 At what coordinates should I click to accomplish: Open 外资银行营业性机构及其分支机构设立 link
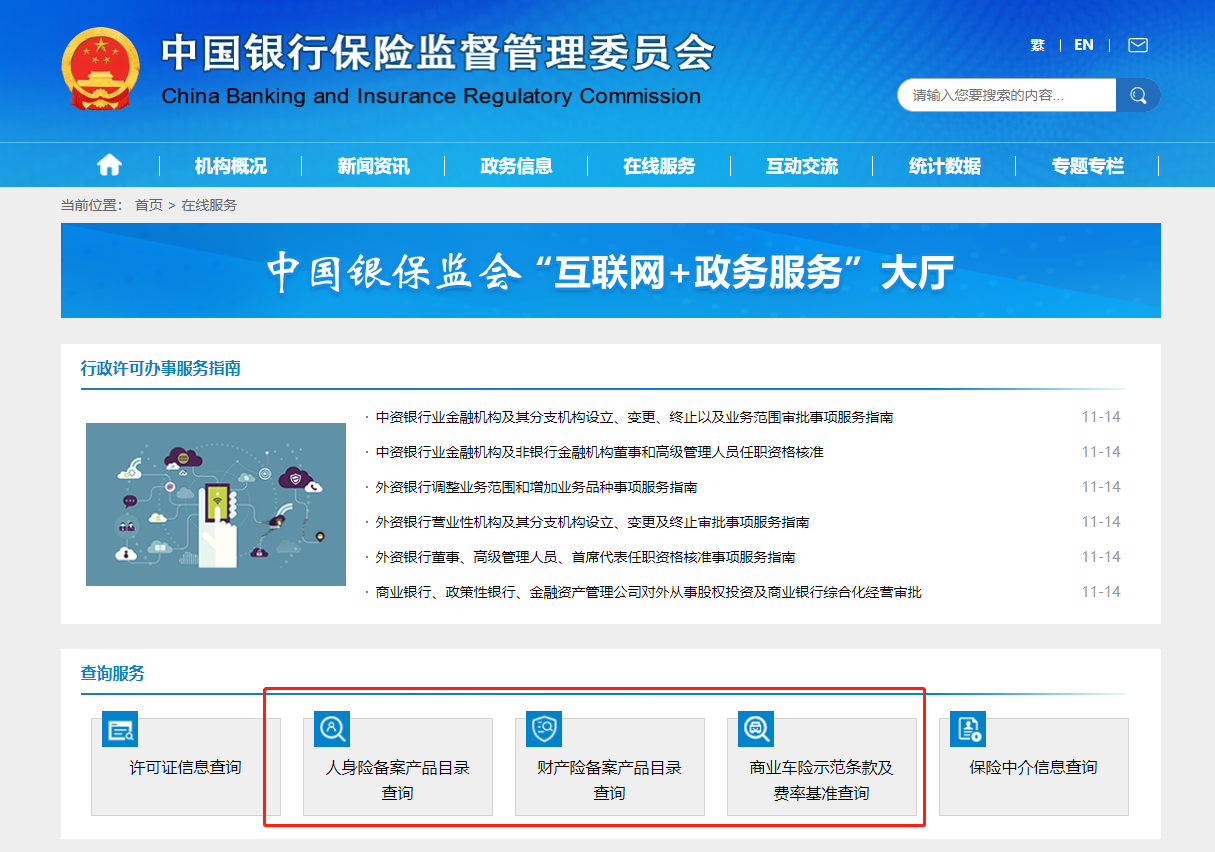click(592, 522)
